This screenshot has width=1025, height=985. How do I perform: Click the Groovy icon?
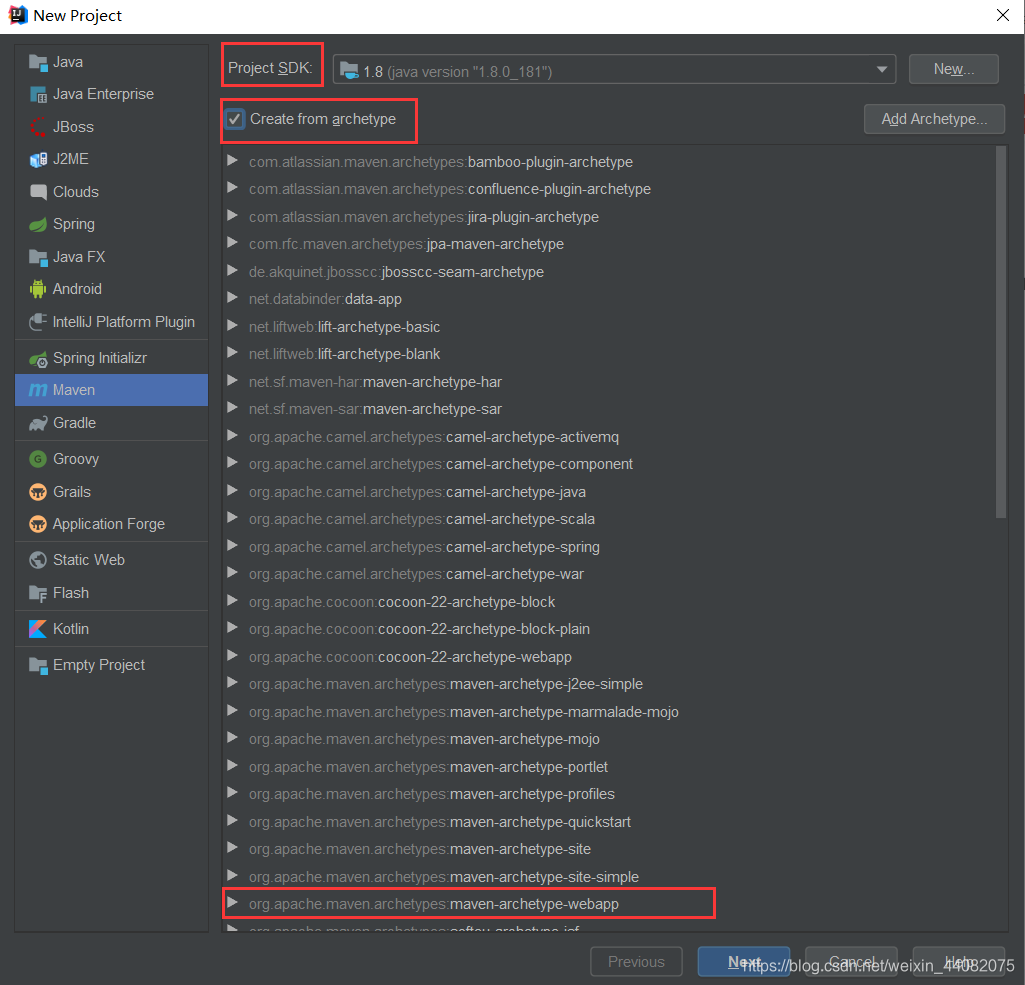[38, 459]
